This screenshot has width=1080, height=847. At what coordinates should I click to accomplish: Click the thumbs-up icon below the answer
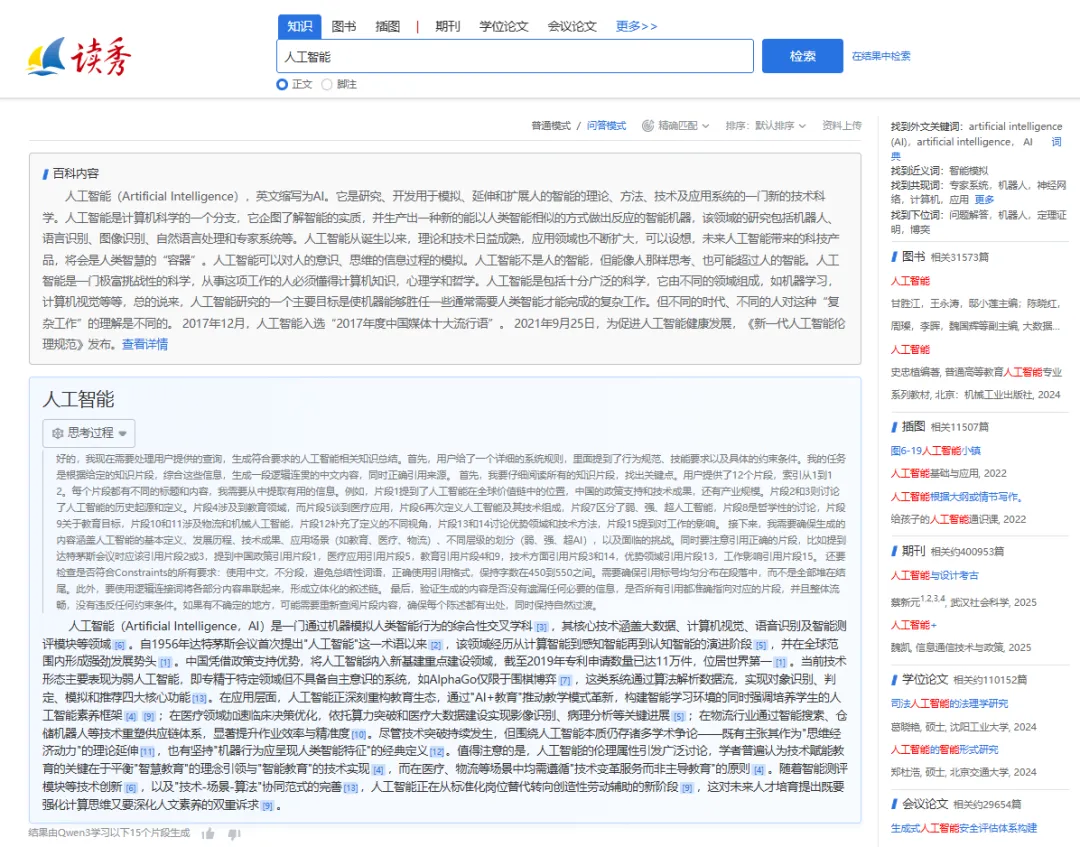[x=209, y=833]
